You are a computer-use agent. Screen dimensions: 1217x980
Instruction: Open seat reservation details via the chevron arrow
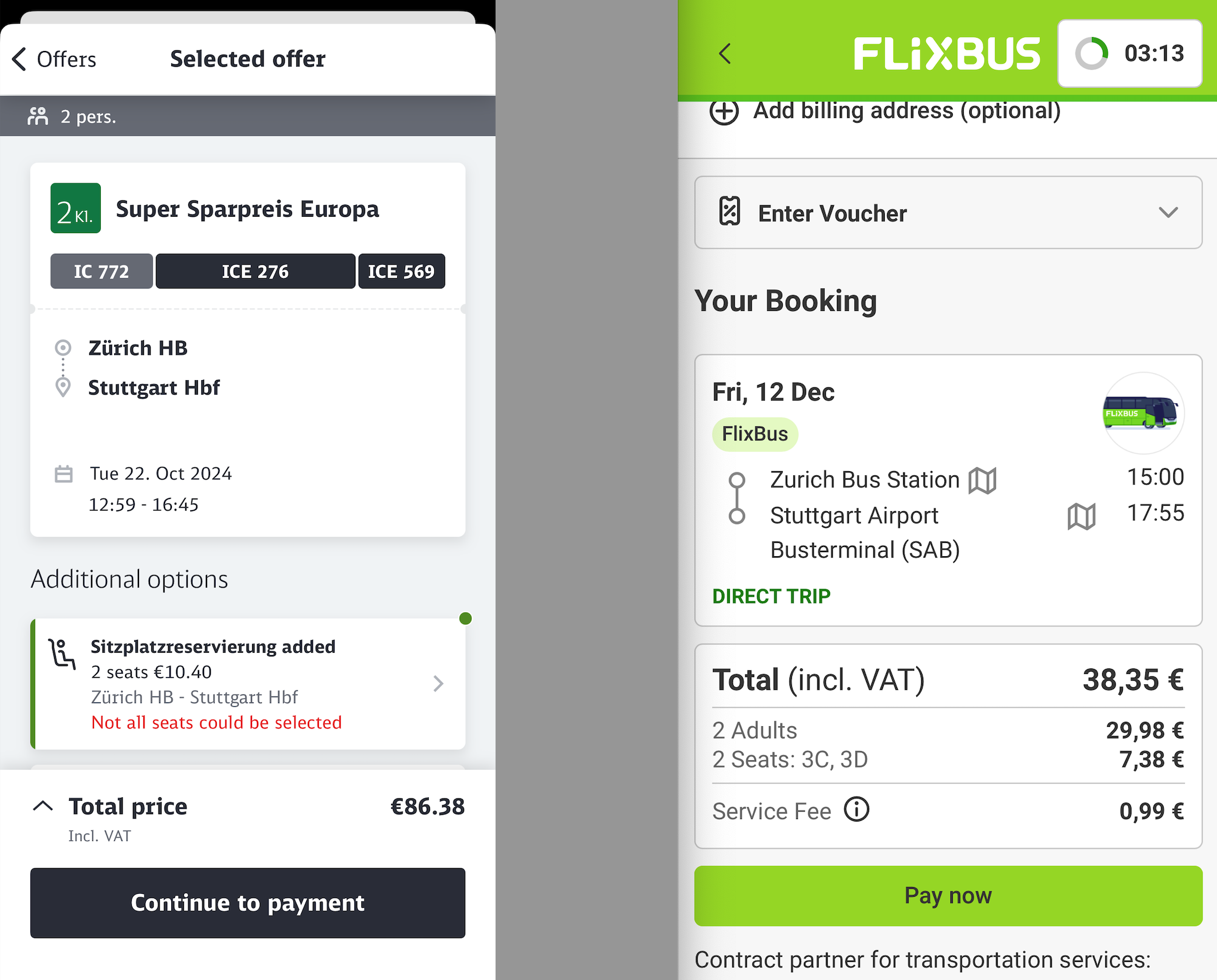(438, 684)
